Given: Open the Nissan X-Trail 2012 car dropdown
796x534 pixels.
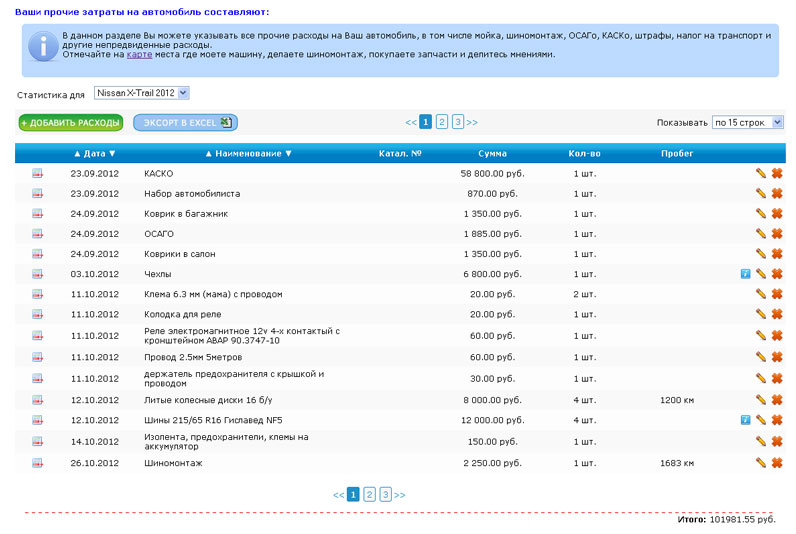Looking at the screenshot, I should [x=141, y=93].
